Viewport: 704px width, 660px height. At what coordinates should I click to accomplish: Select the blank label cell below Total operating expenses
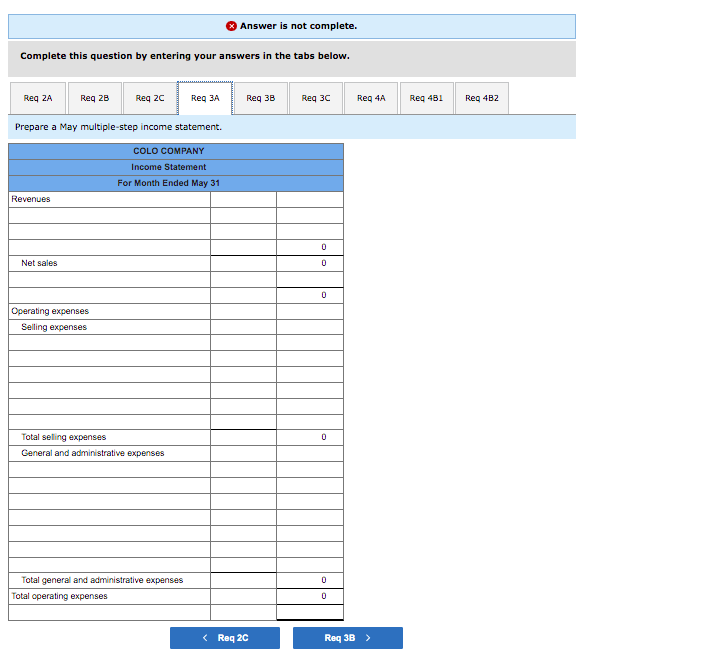pos(110,612)
